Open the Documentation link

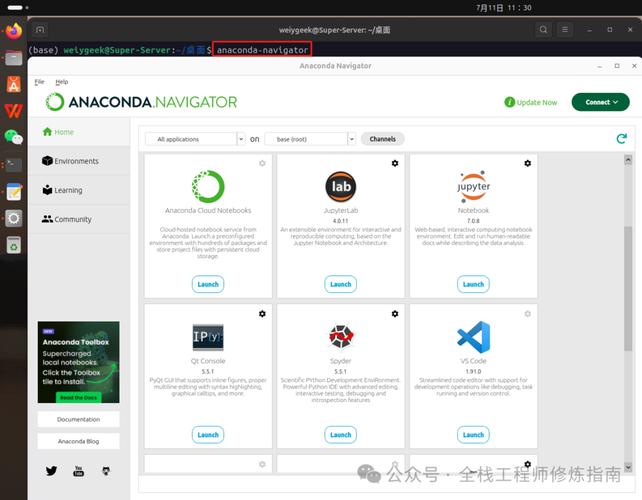coord(79,419)
